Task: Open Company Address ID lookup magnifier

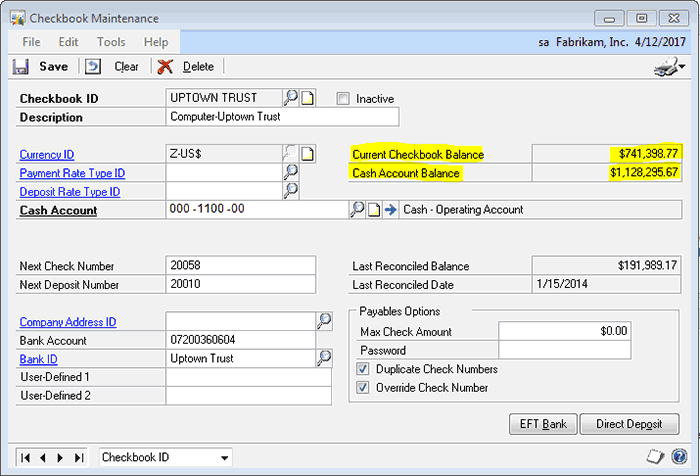Action: [x=324, y=321]
